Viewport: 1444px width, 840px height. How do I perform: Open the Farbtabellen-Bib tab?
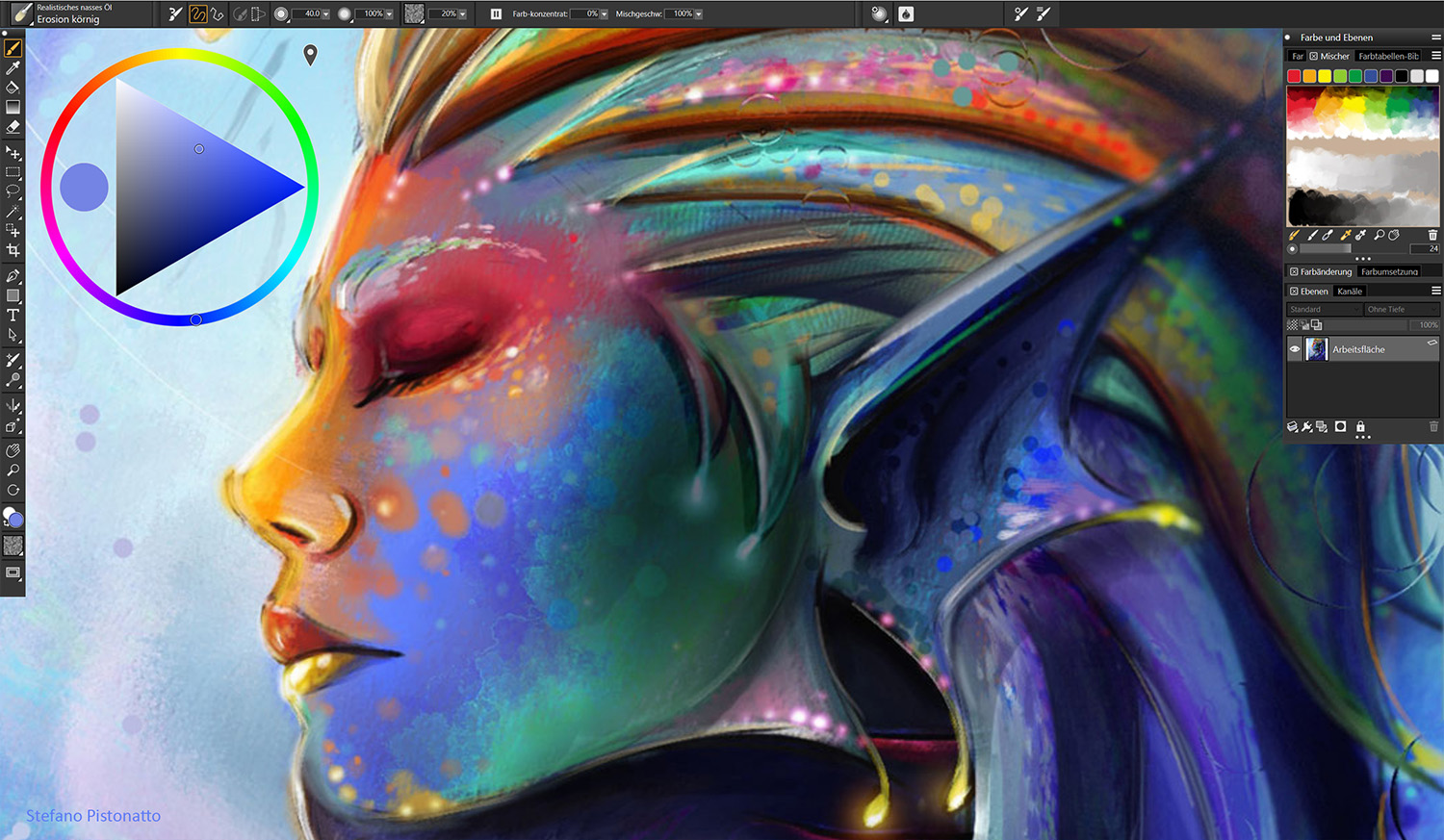[1388, 57]
